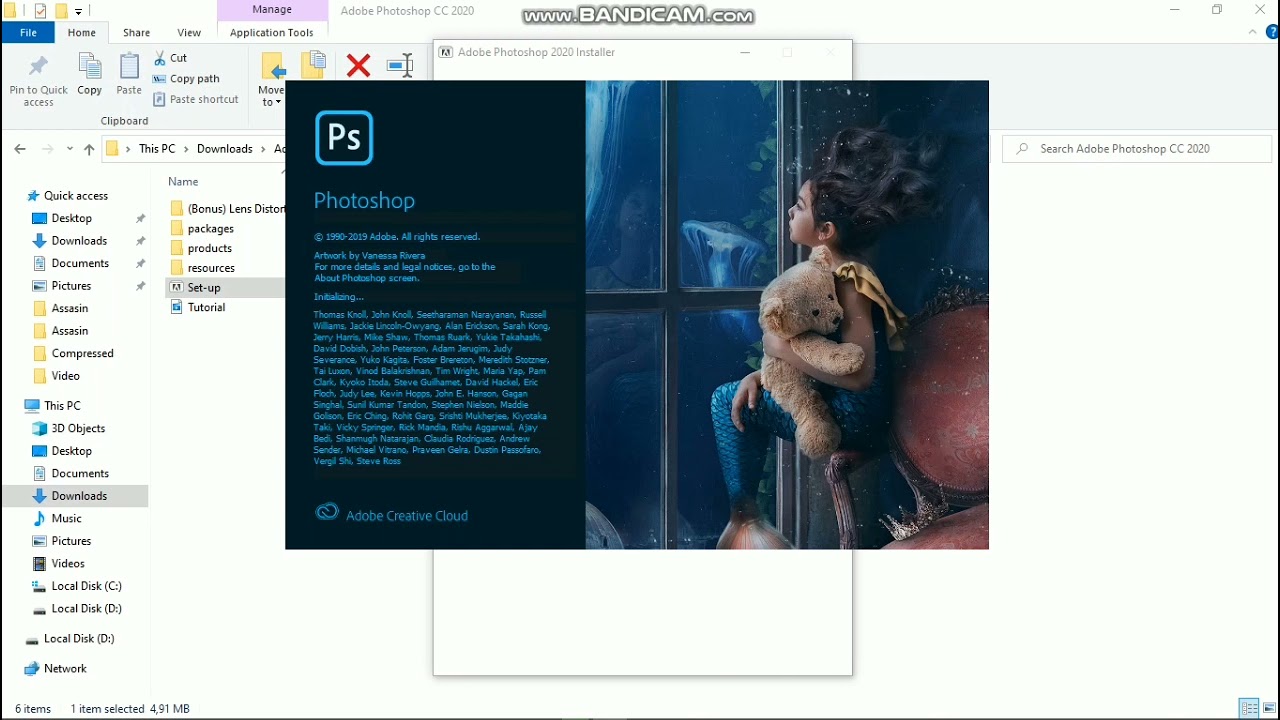The image size is (1280, 720).
Task: Click This PC in the address bar
Action: tap(157, 149)
